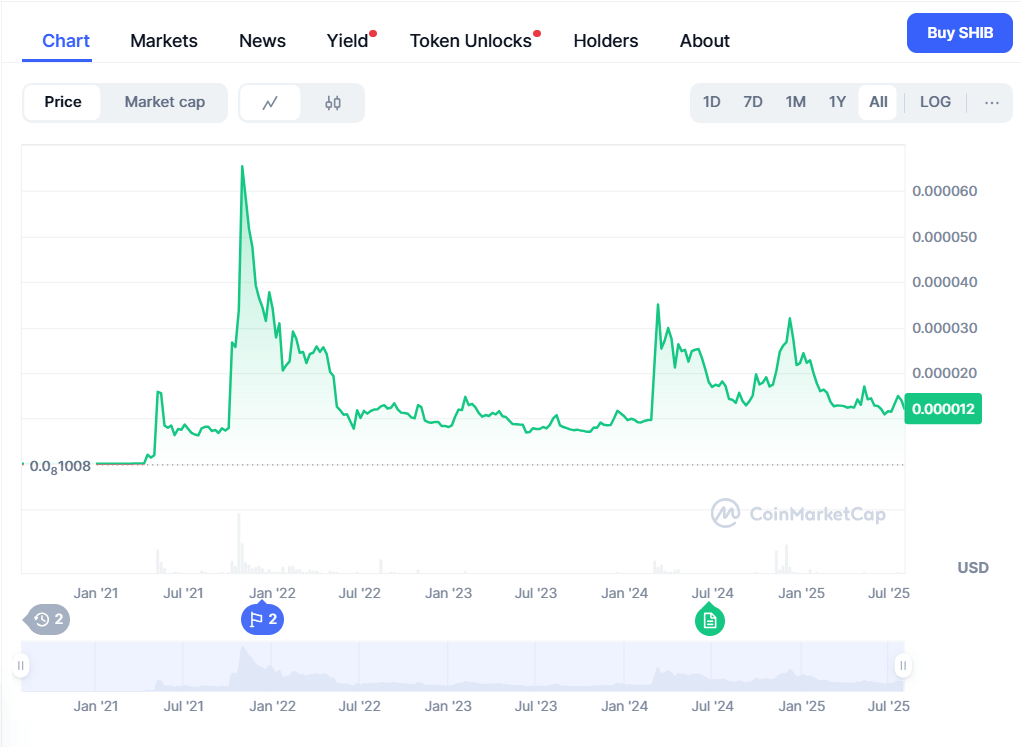
Task: Set time range to 1D
Action: (x=712, y=102)
